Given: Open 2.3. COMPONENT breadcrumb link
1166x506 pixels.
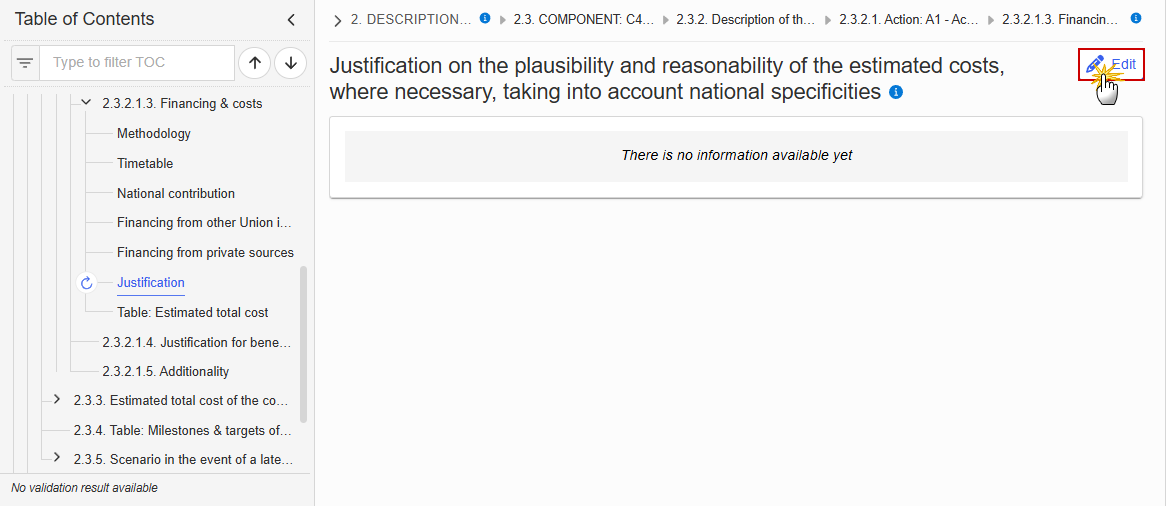Looking at the screenshot, I should point(584,19).
